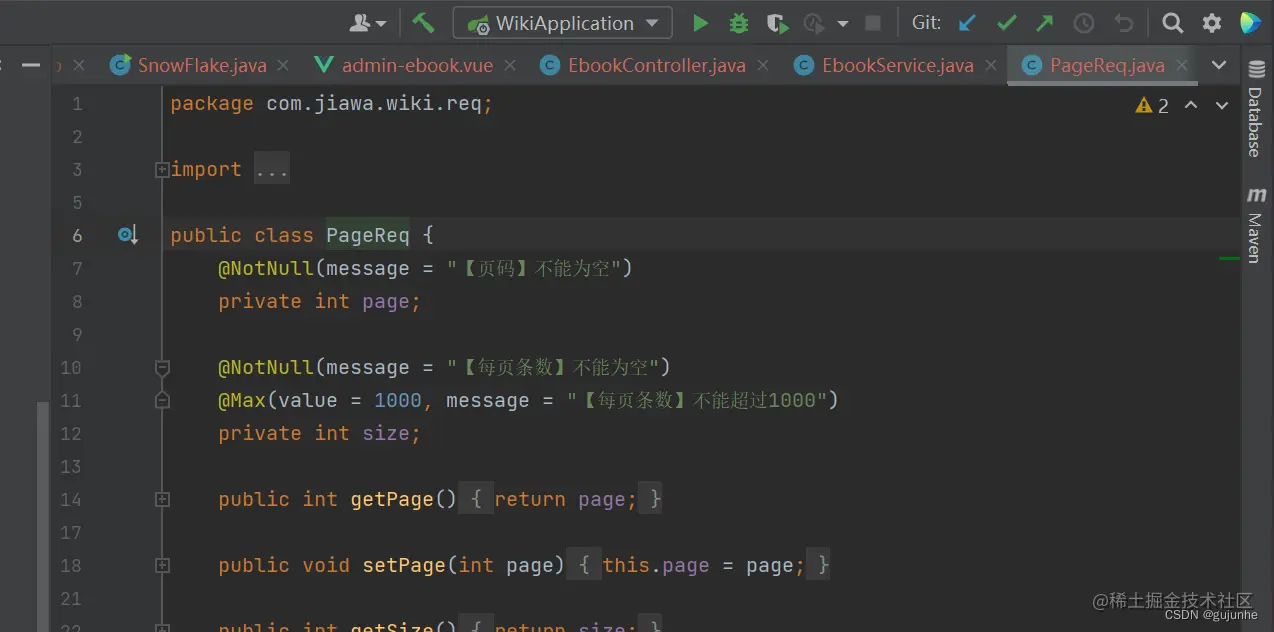Open Search Everywhere magnifier icon
This screenshot has height=632, width=1274.
coord(1172,22)
